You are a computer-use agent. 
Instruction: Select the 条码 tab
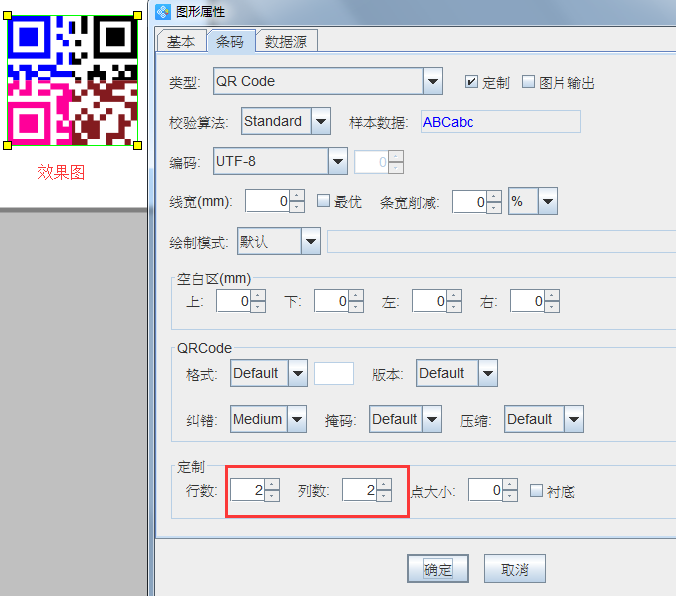point(230,41)
